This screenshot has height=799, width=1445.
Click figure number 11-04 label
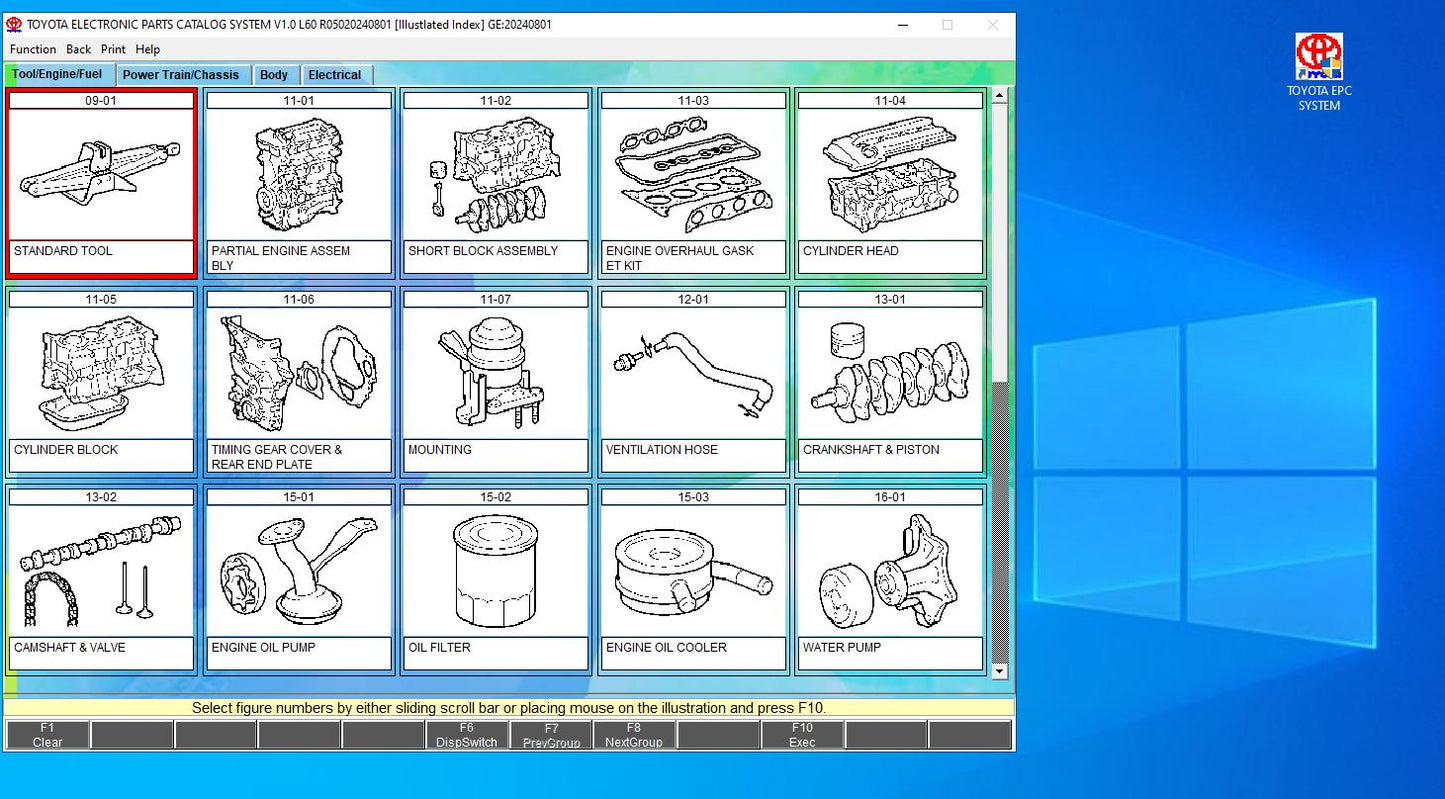click(890, 101)
